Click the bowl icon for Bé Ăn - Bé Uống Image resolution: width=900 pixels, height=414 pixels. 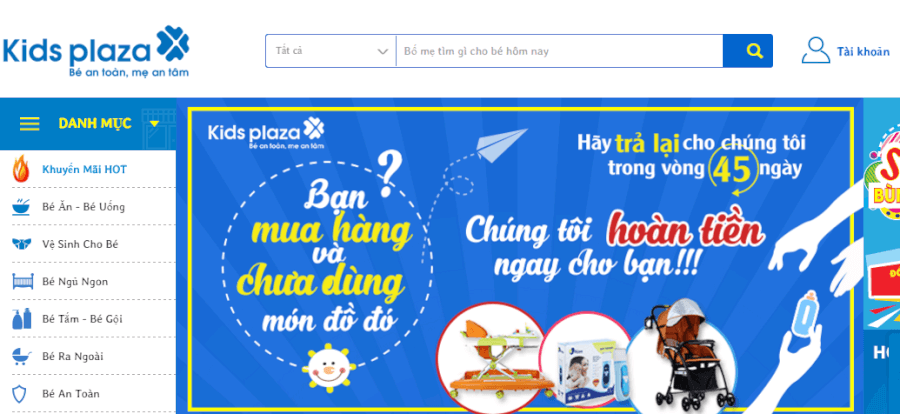pos(20,207)
